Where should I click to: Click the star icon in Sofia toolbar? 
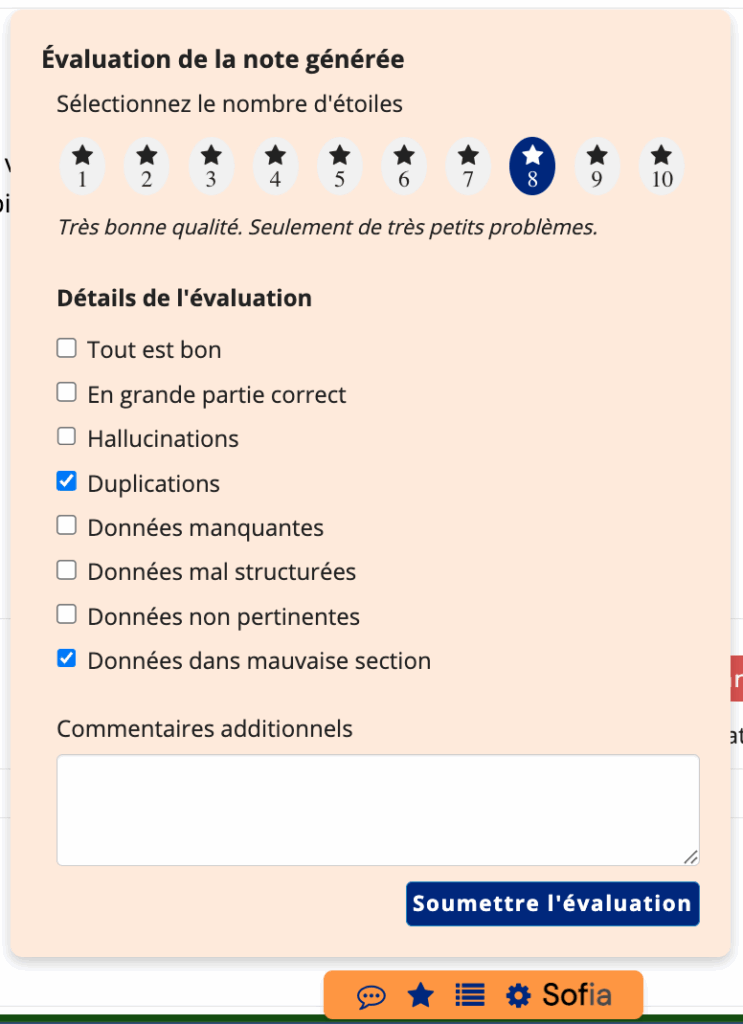point(420,996)
